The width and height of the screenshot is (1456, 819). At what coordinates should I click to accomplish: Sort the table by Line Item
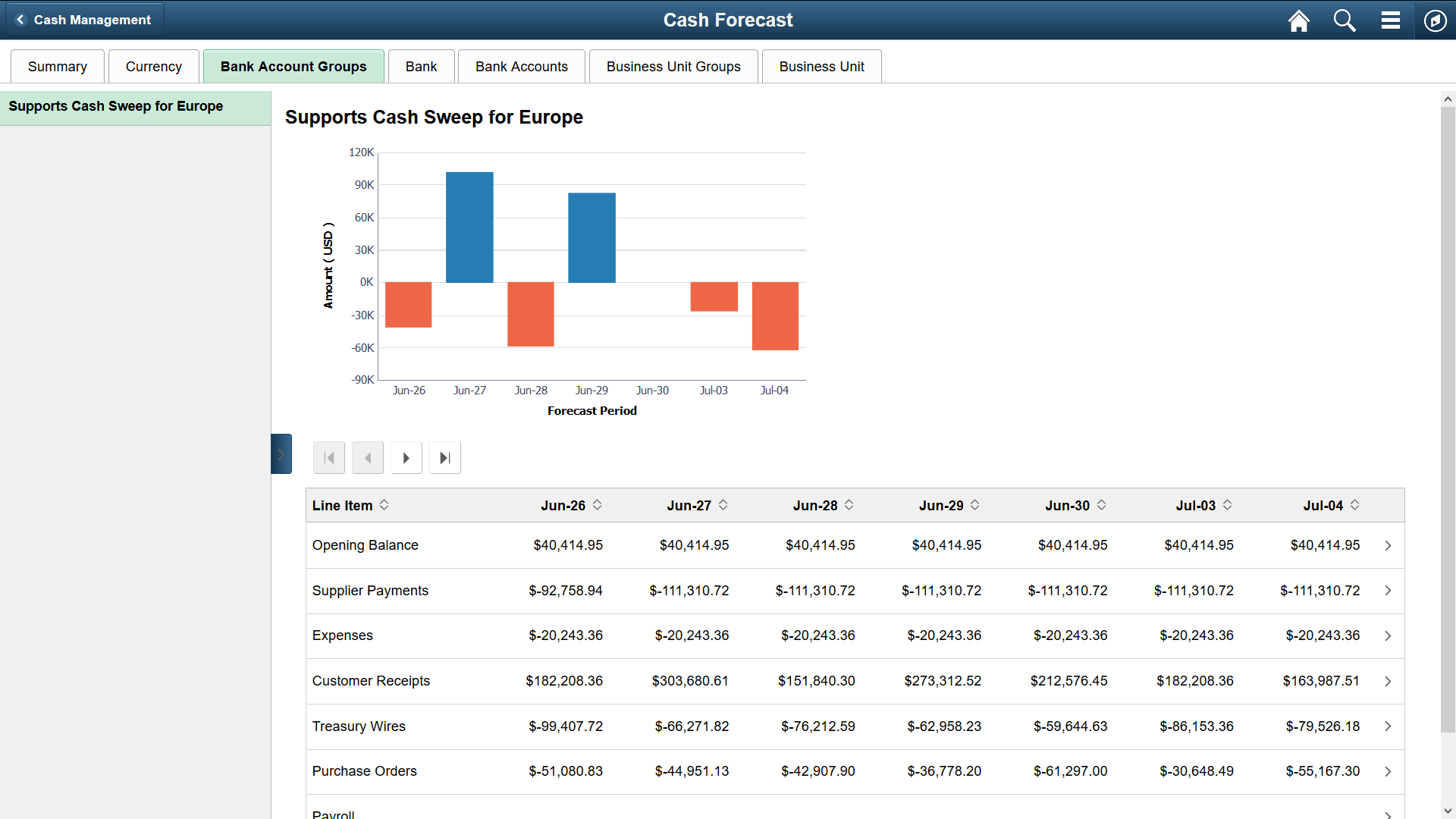(385, 505)
